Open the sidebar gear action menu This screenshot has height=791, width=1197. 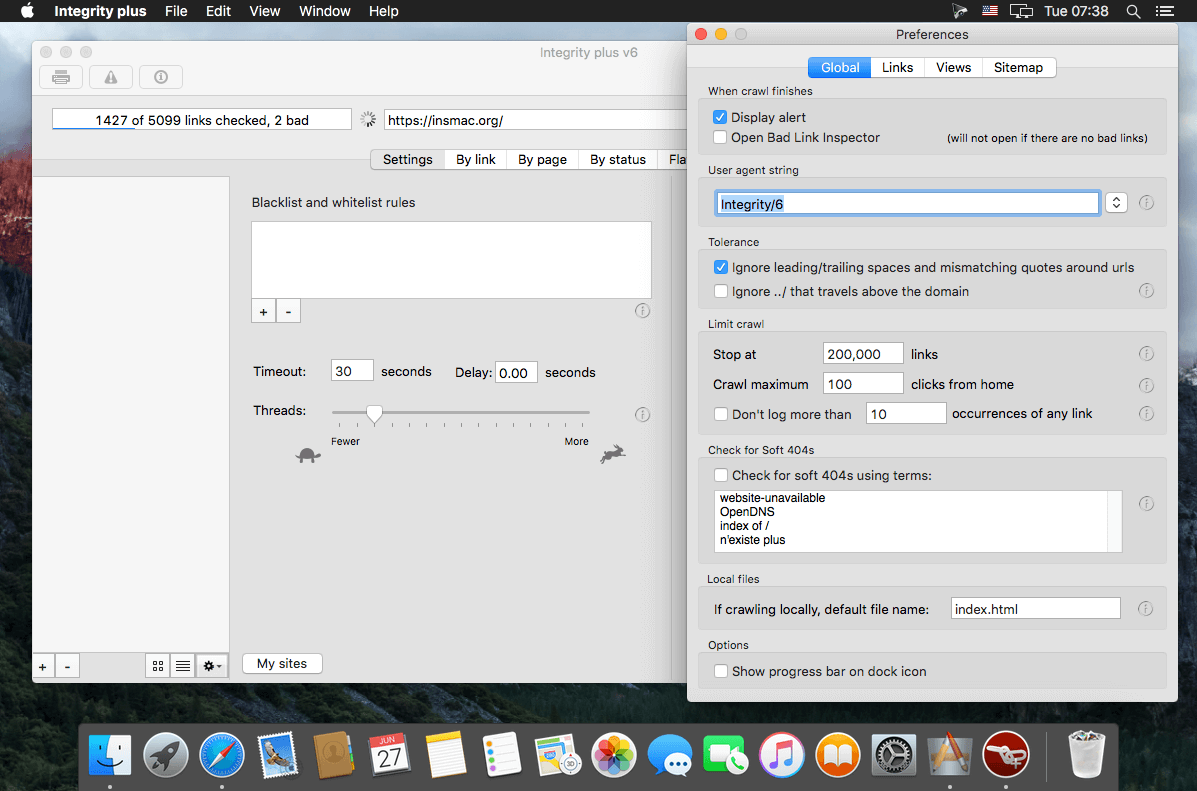[x=212, y=666]
